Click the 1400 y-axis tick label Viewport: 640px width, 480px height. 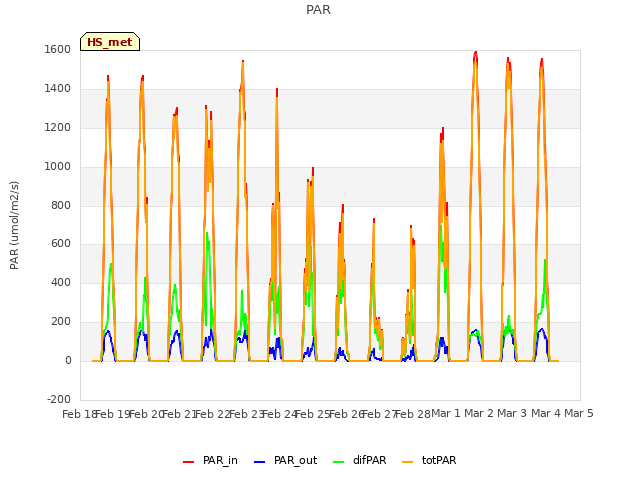(x=58, y=88)
